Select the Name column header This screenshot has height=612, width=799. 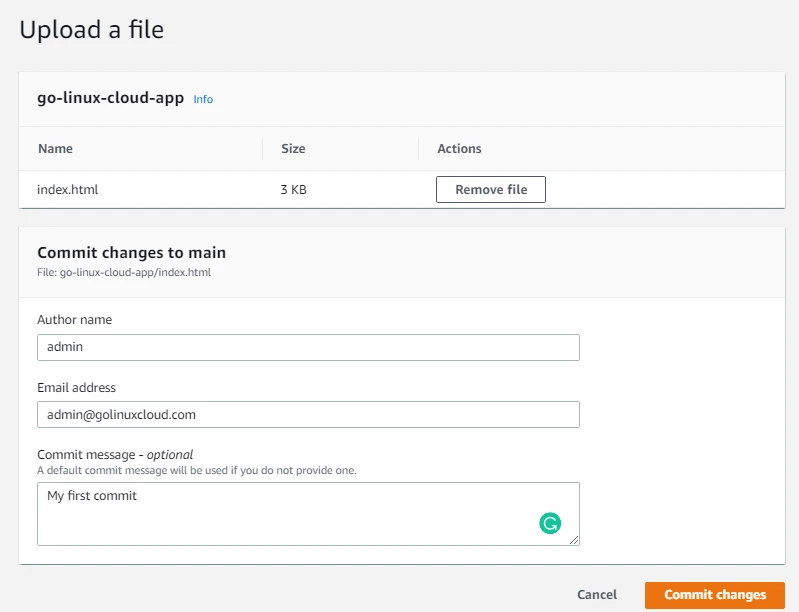(55, 149)
